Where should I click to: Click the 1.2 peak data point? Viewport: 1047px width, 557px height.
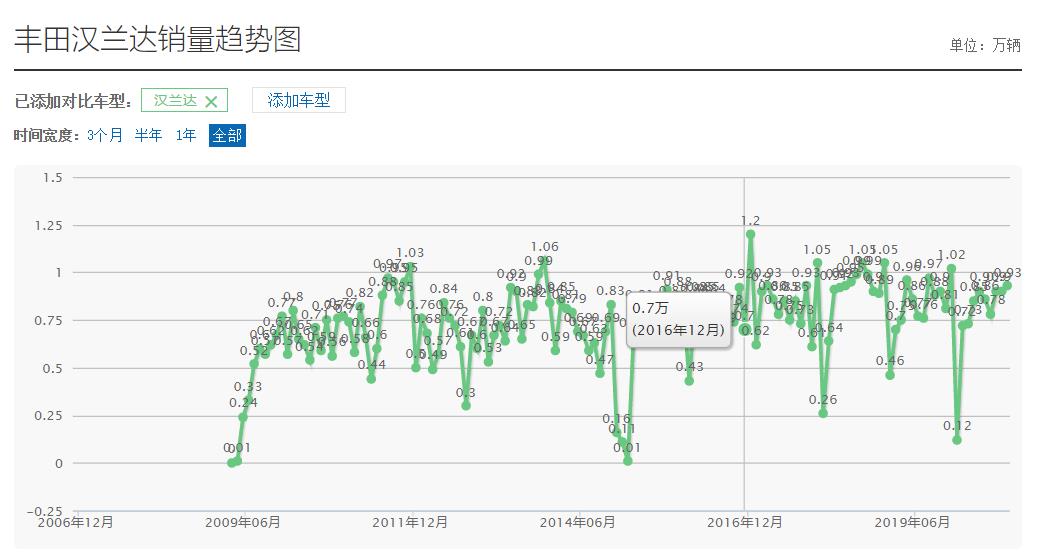tap(751, 234)
